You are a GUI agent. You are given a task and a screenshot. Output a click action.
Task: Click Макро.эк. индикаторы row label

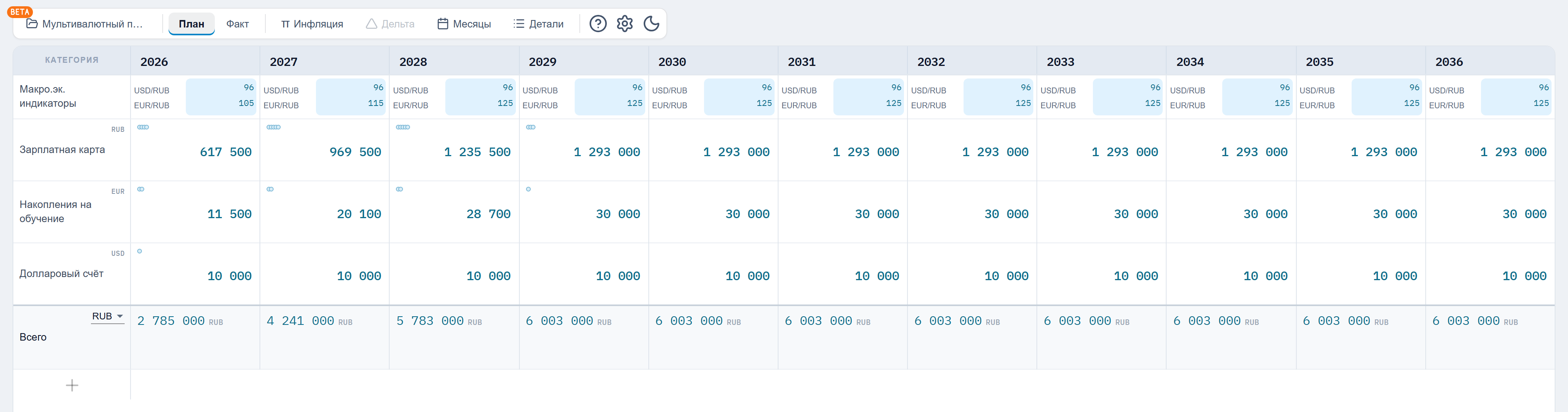pos(48,96)
